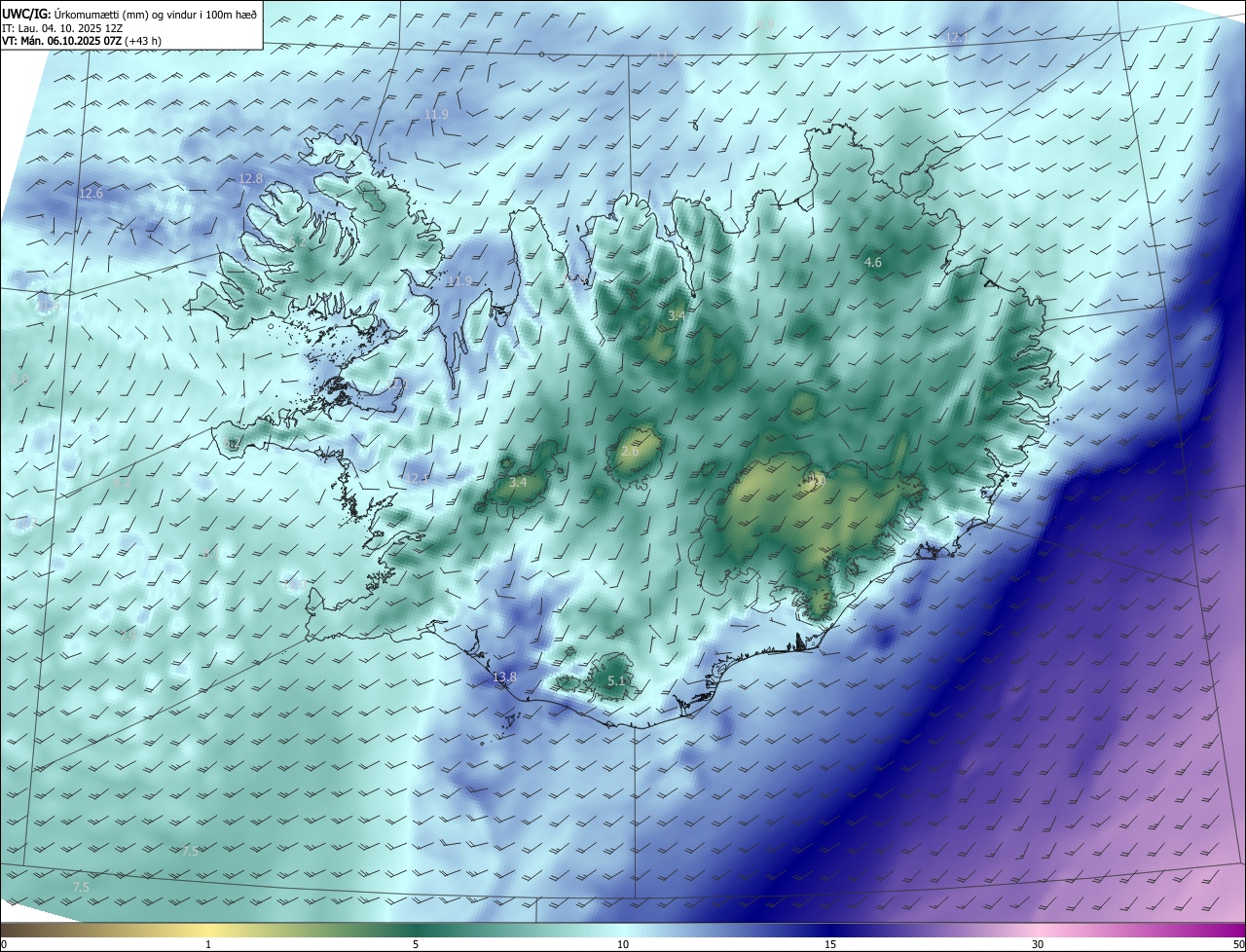Click the 4.6 value on the map
The width and height of the screenshot is (1246, 952).
tap(873, 263)
